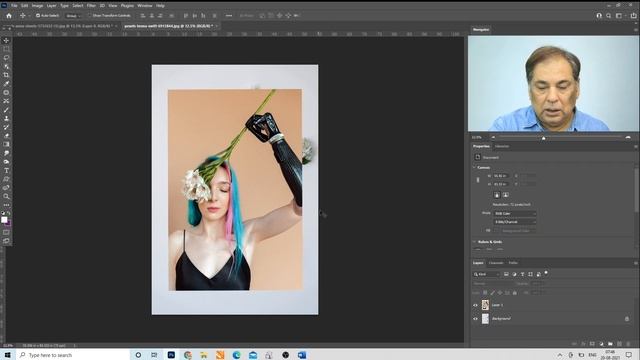
Task: Open the Image menu
Action: click(37, 6)
